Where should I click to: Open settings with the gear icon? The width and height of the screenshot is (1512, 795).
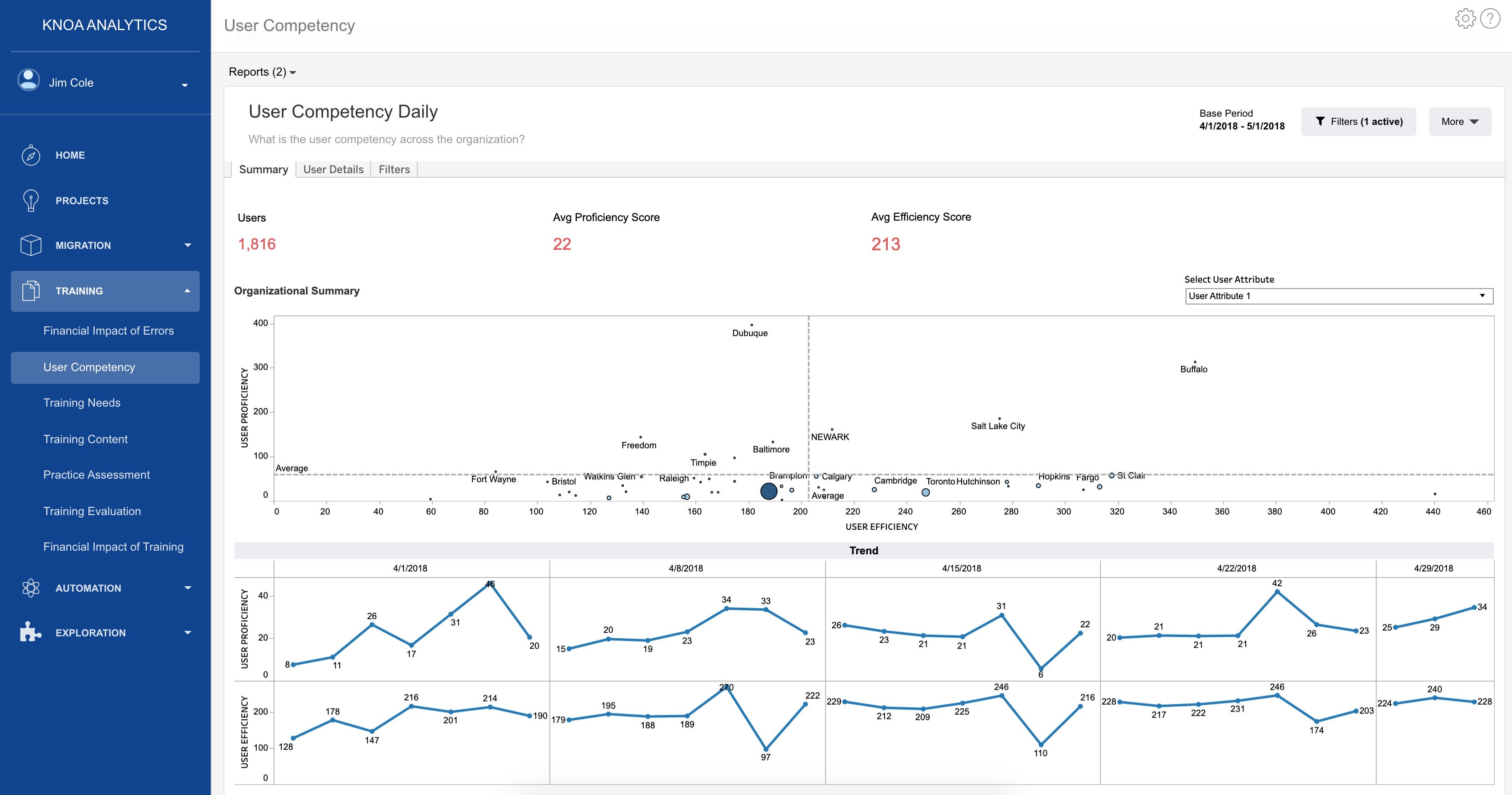[x=1465, y=19]
